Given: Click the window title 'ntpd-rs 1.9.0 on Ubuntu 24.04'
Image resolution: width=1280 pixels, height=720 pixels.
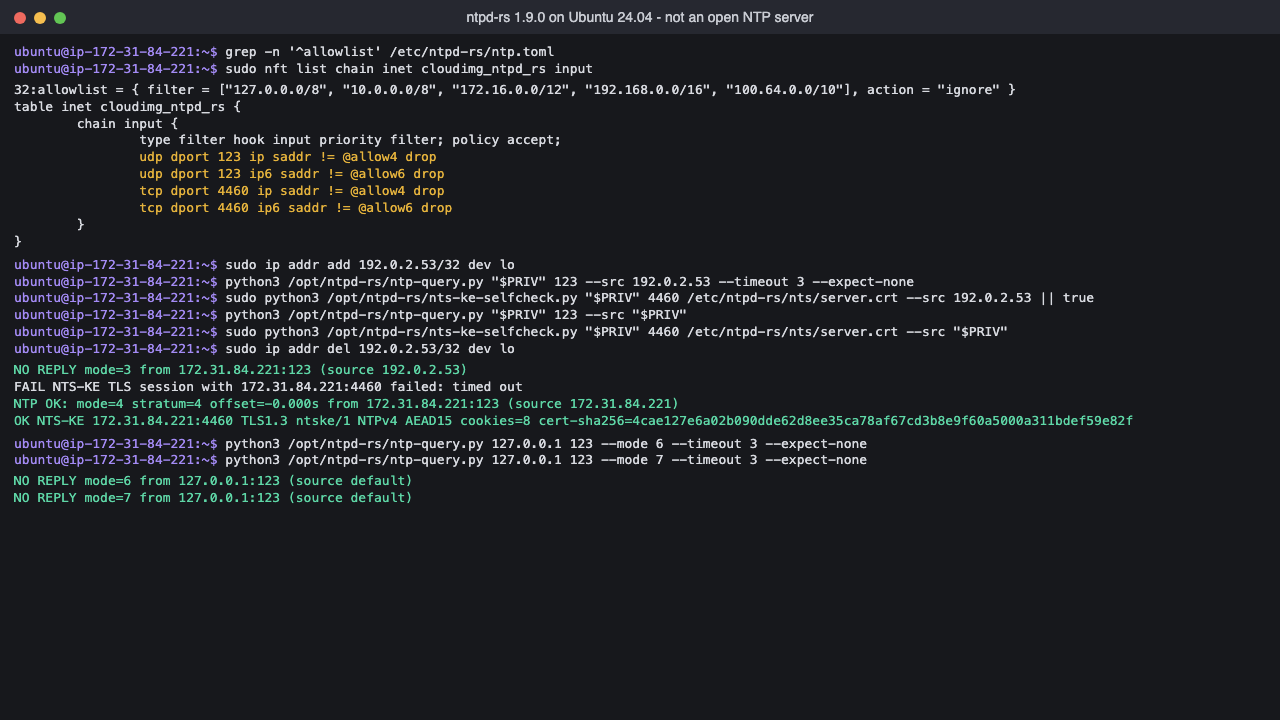Looking at the screenshot, I should click(x=640, y=18).
